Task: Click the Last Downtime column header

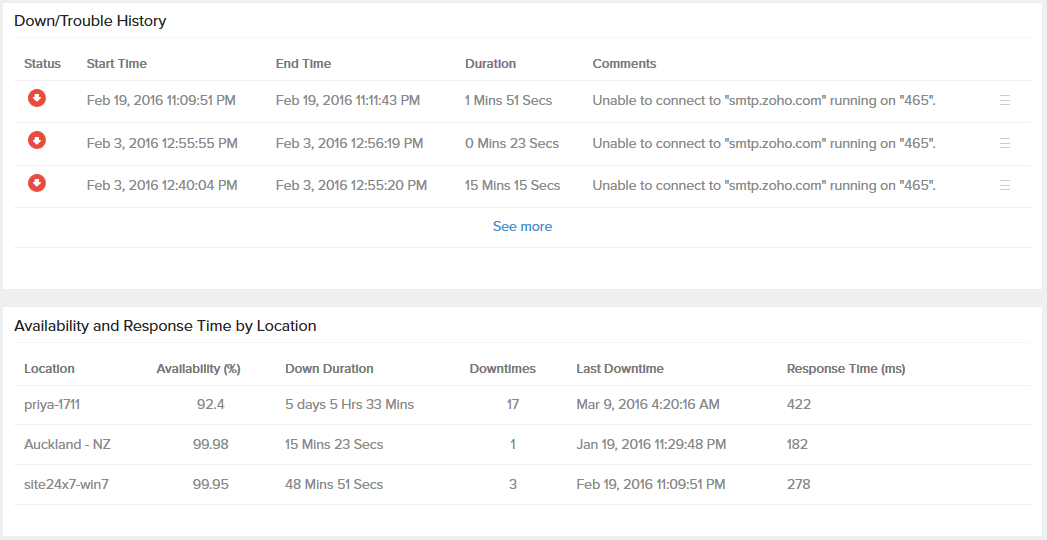Action: pyautogui.click(x=620, y=369)
